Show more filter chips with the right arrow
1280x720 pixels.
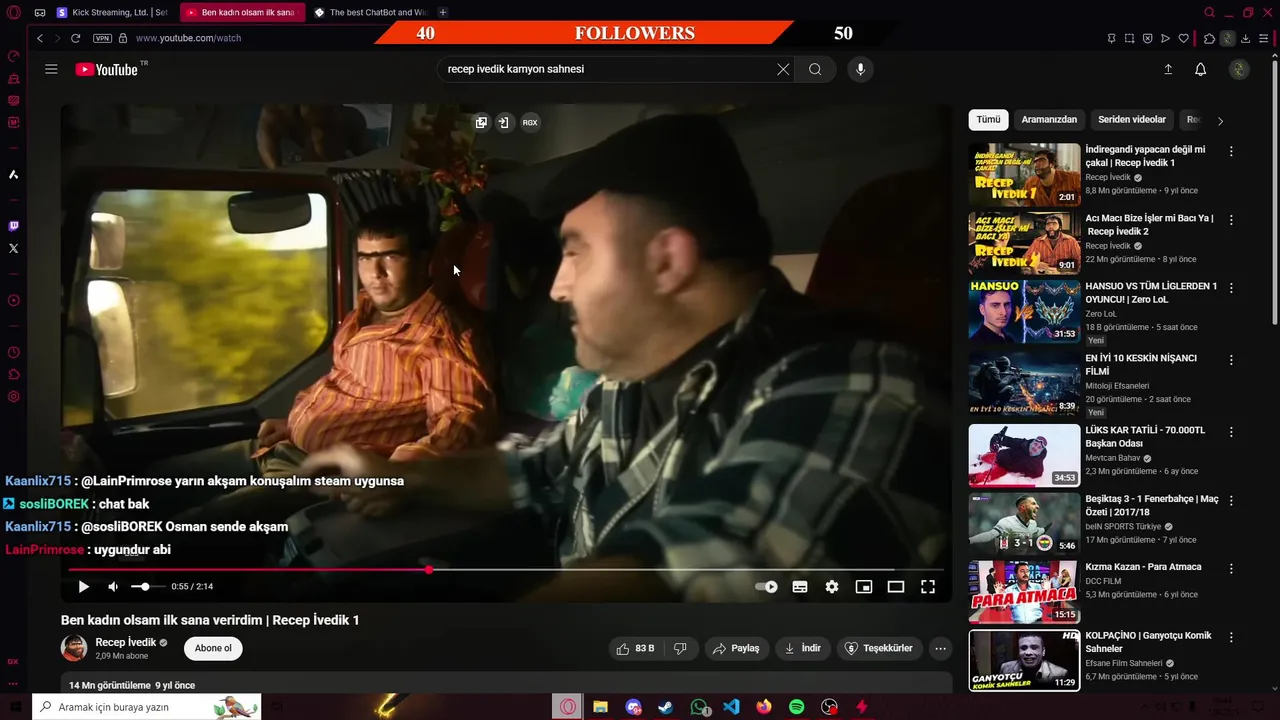click(x=1220, y=121)
